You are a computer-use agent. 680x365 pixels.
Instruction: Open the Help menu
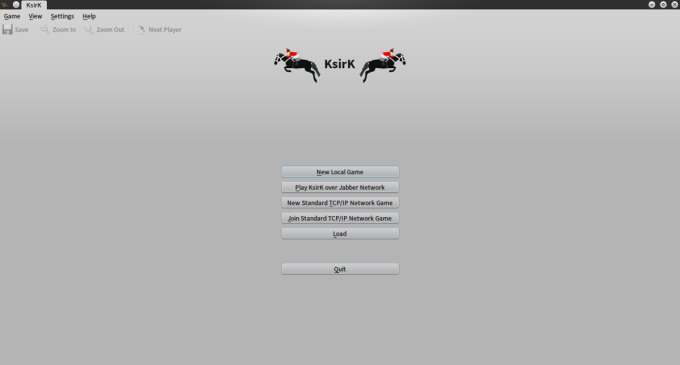(89, 16)
